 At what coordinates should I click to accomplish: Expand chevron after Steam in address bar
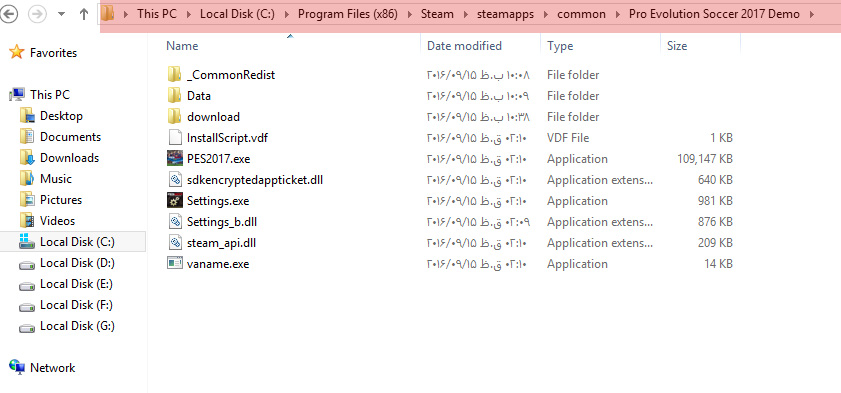(x=465, y=14)
